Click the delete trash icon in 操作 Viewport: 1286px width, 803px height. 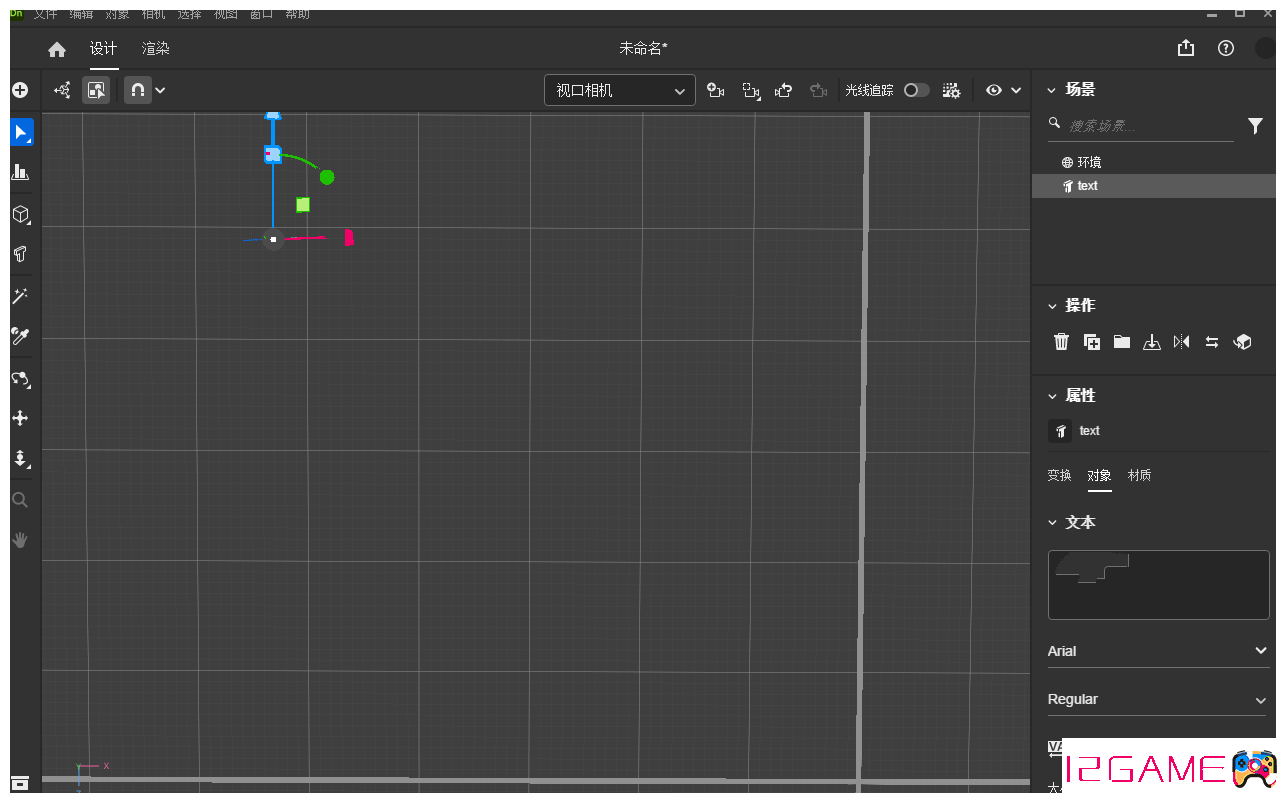point(1062,342)
